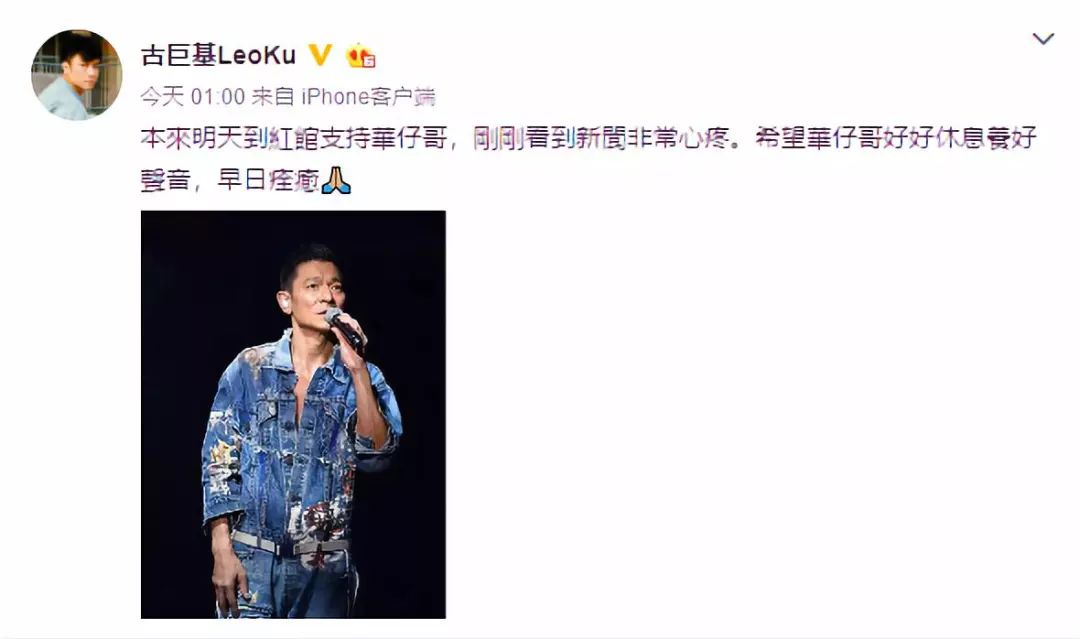Click the gold verified V badge
Viewport: 1080px width, 639px height.
(320, 54)
